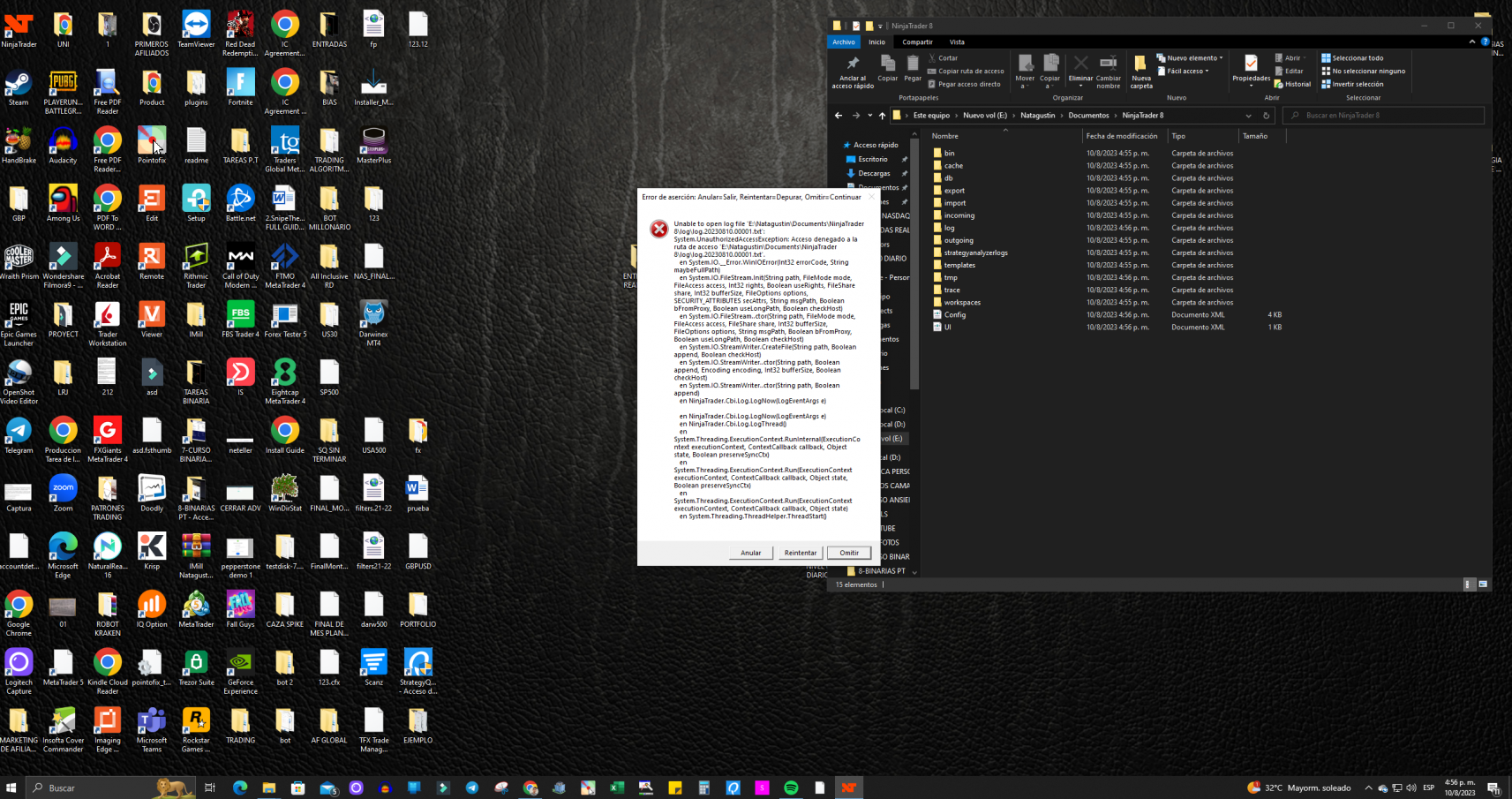Open the Archivo tab in File Explorer
This screenshot has width=1512, height=799.
(x=844, y=41)
